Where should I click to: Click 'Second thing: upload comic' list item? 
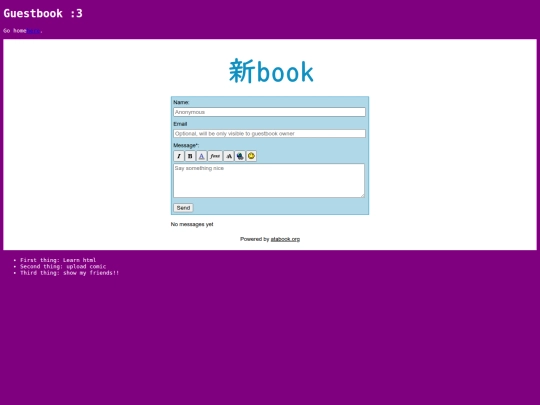coord(63,266)
